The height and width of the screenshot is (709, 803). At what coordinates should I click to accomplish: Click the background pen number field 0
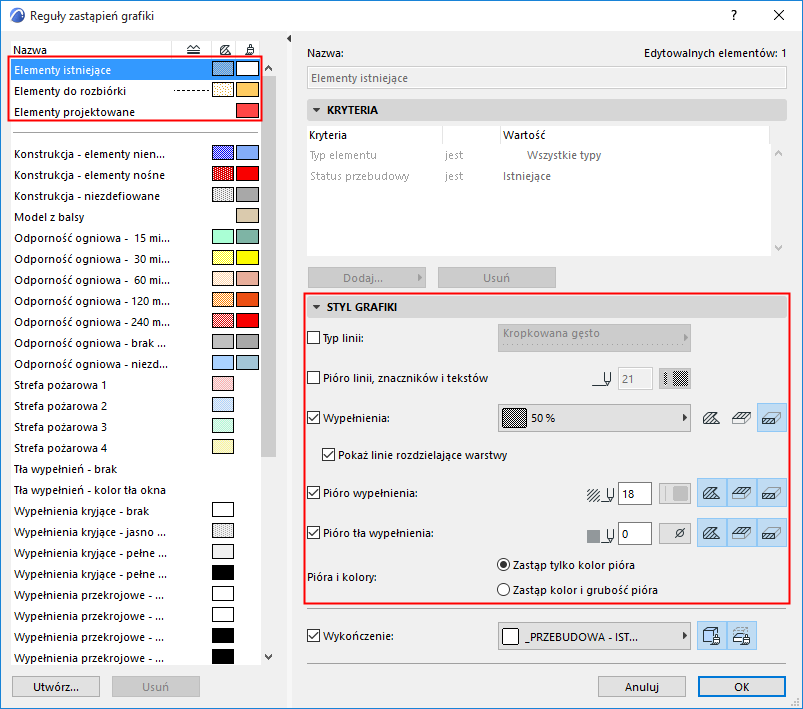pos(635,534)
